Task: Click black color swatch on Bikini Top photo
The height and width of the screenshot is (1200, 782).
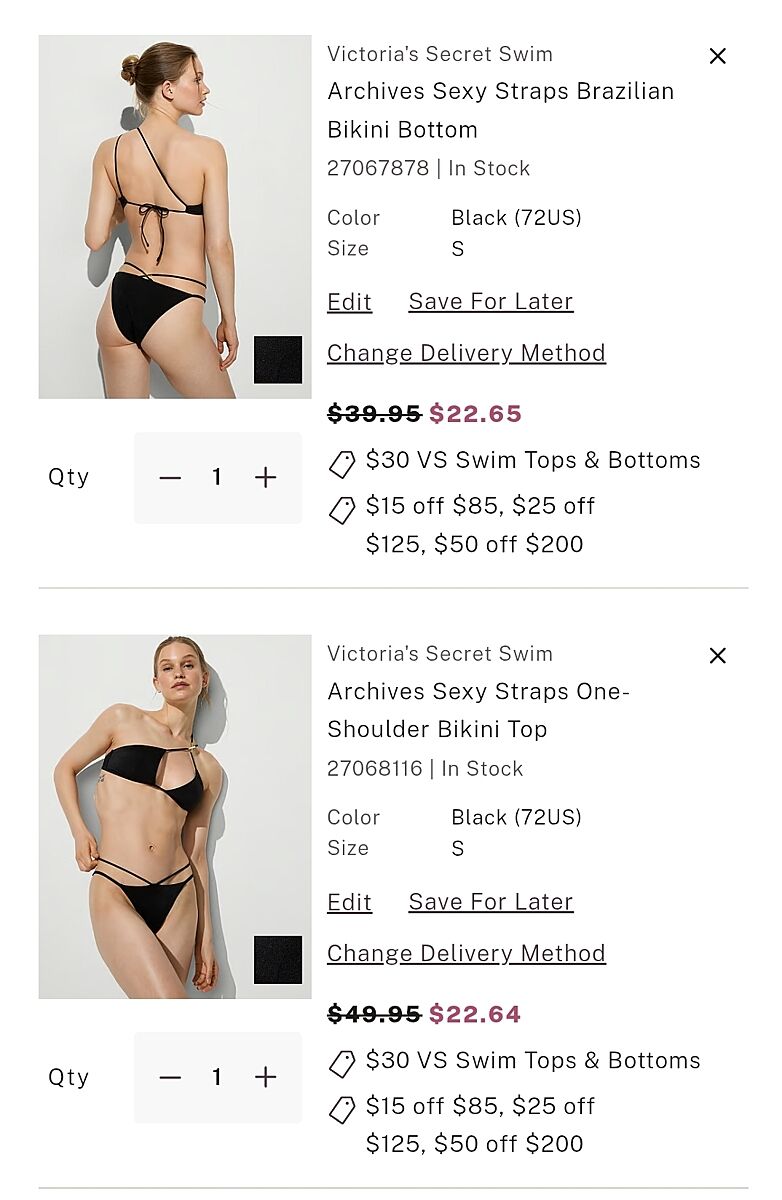Action: click(277, 960)
